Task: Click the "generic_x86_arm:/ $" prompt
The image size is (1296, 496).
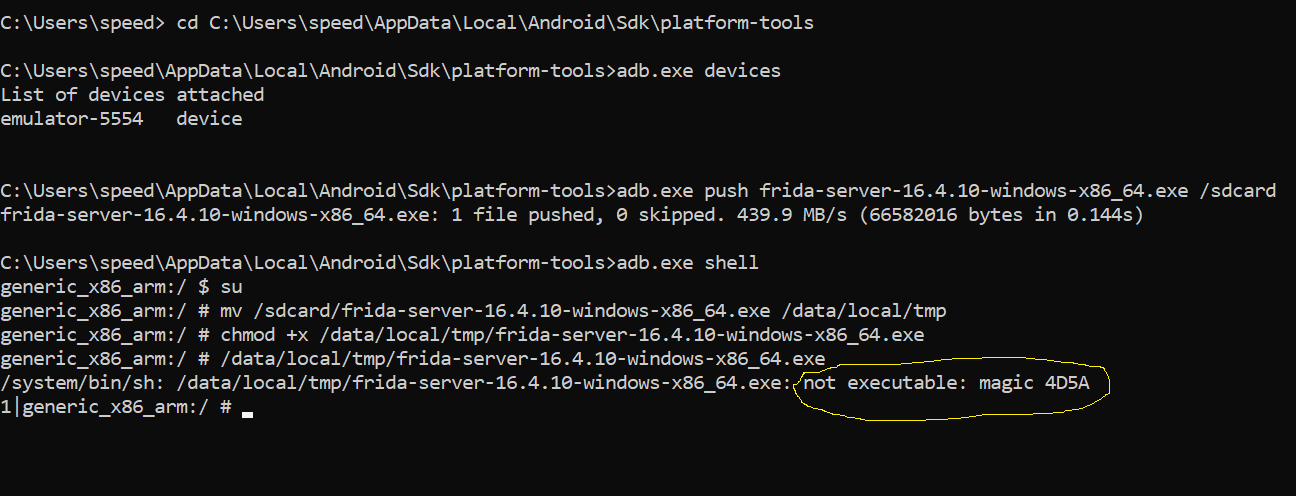Action: pyautogui.click(x=105, y=287)
